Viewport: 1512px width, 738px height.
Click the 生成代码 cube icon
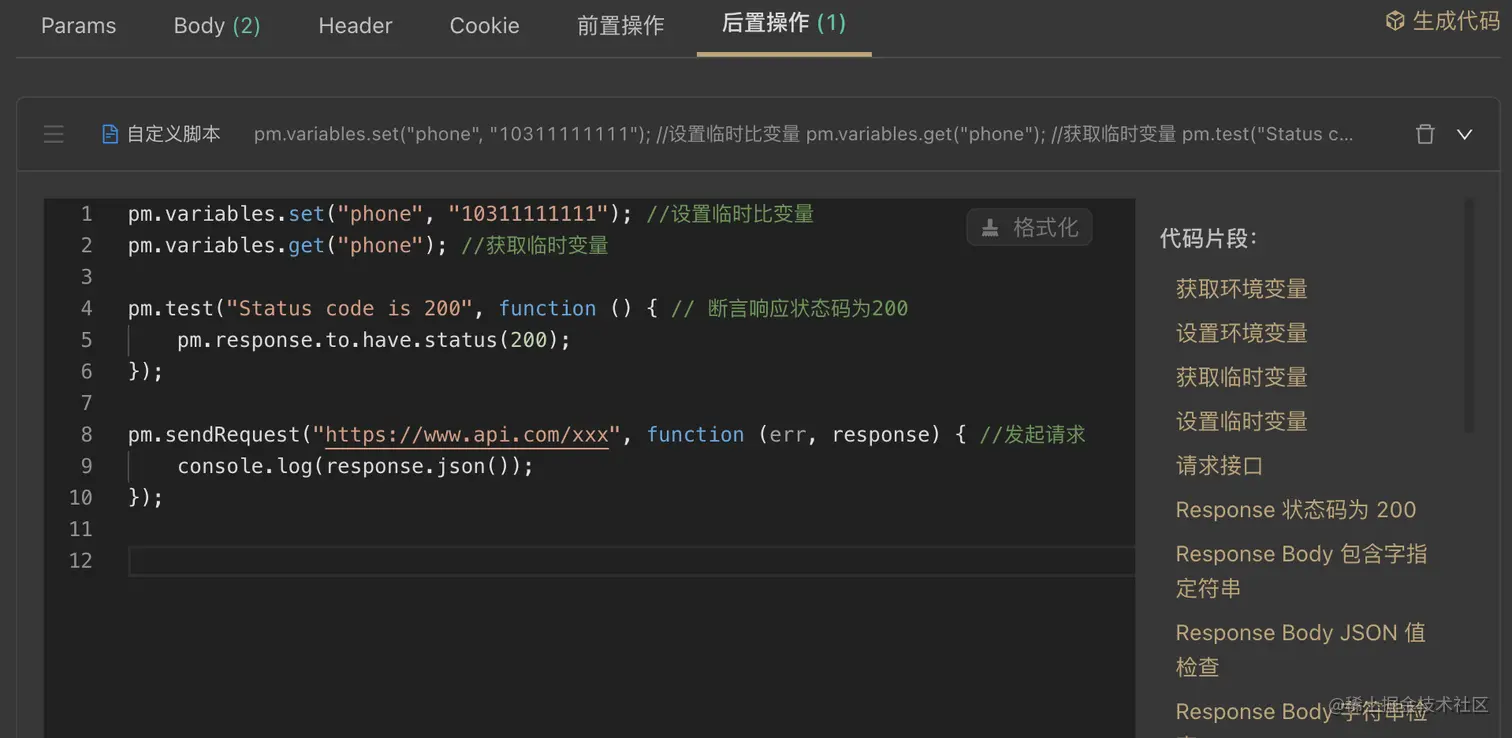tap(1395, 21)
